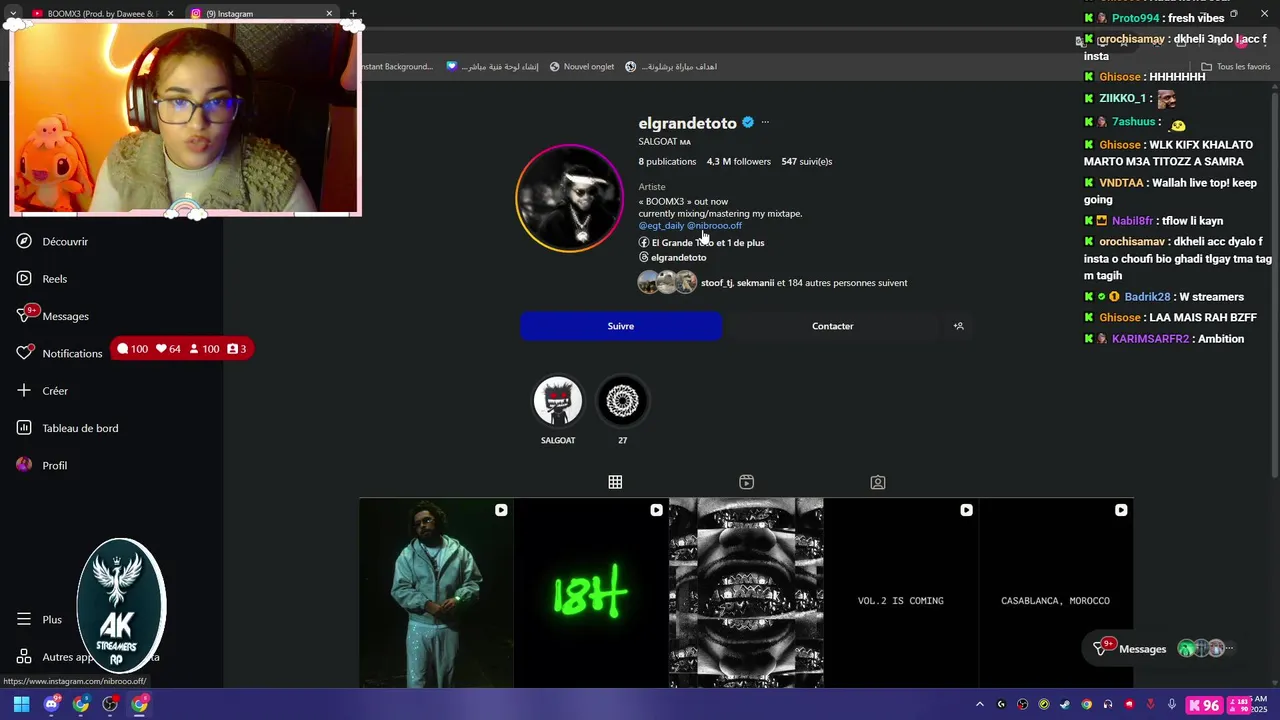This screenshot has width=1280, height=720.
Task: Click the verified badge beside elgrandetoto
Action: point(747,123)
